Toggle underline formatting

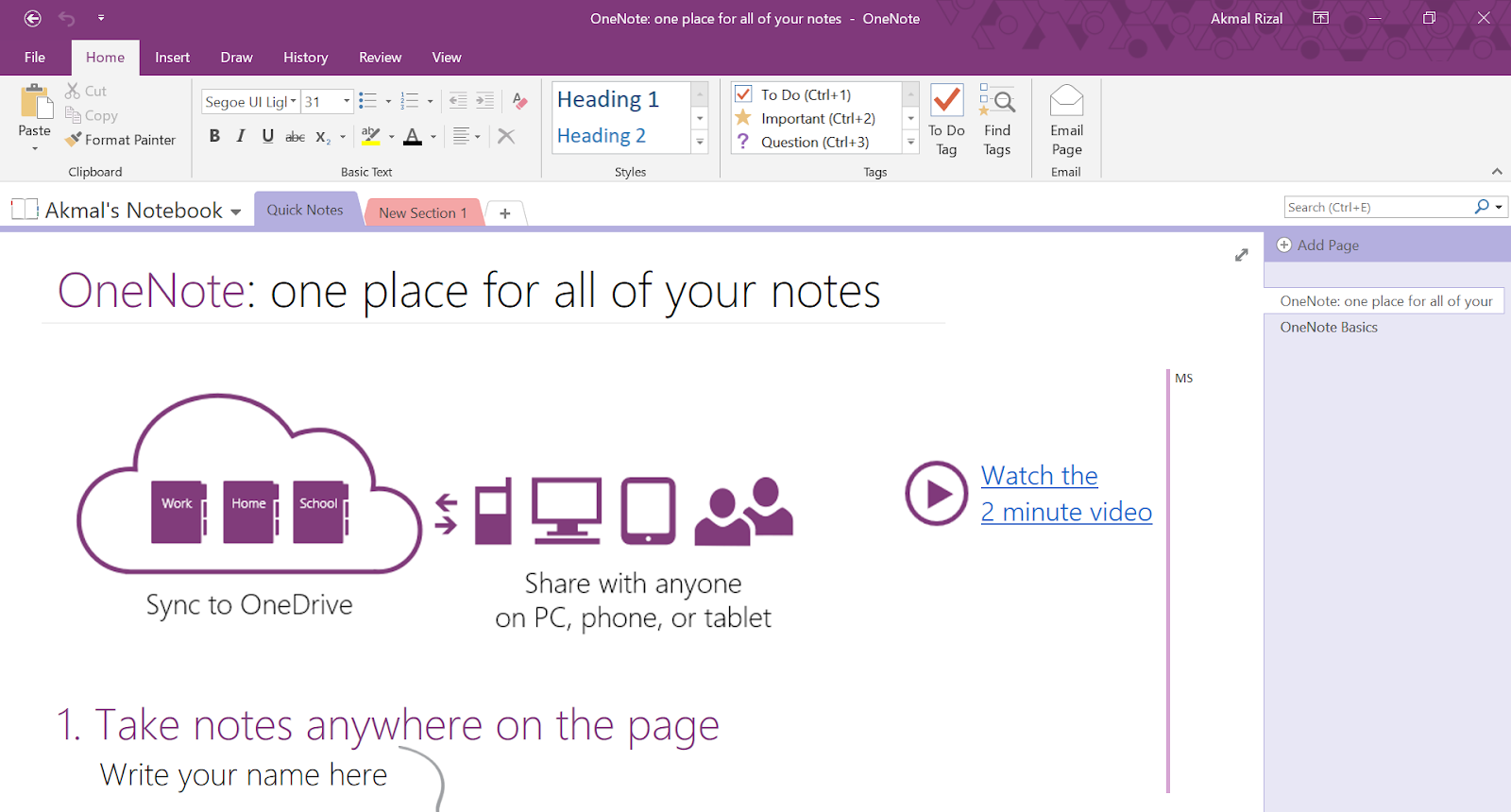point(268,137)
